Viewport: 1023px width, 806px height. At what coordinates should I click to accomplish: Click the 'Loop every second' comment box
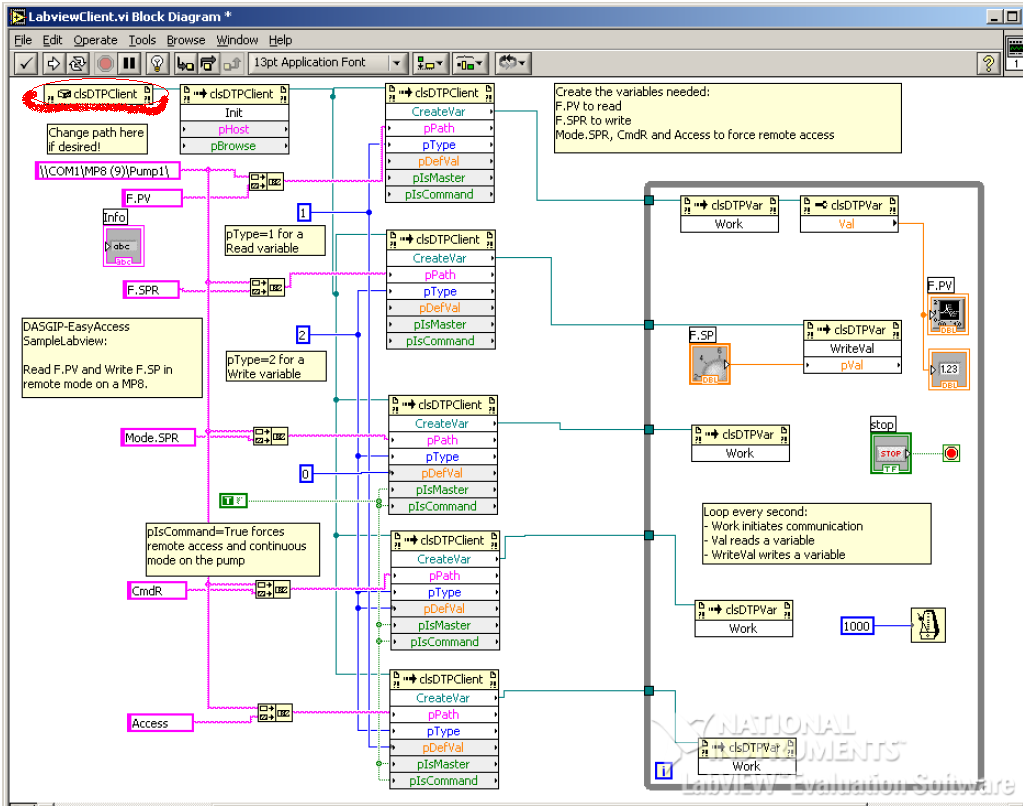click(817, 533)
